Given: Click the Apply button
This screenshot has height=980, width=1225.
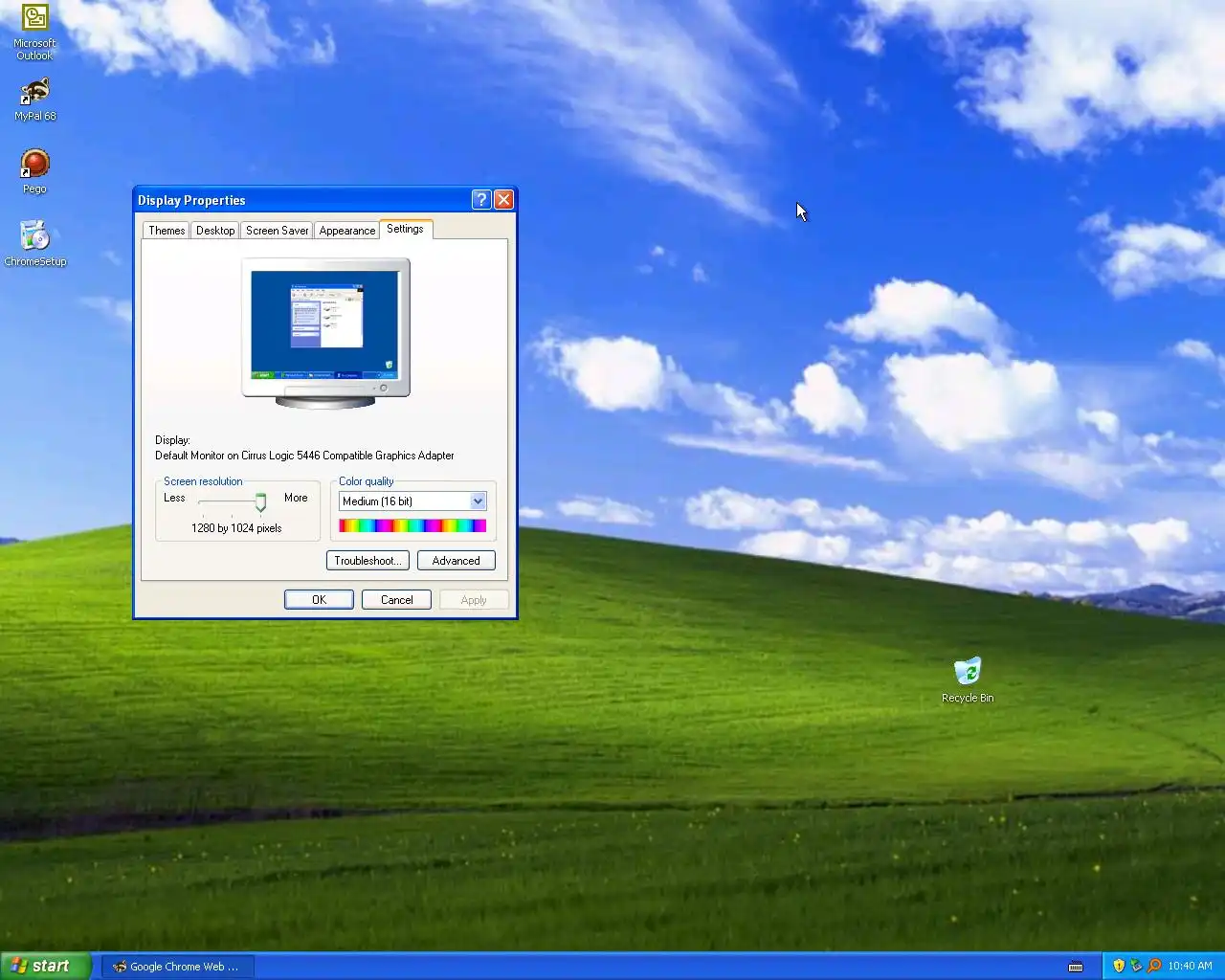Looking at the screenshot, I should pyautogui.click(x=474, y=600).
